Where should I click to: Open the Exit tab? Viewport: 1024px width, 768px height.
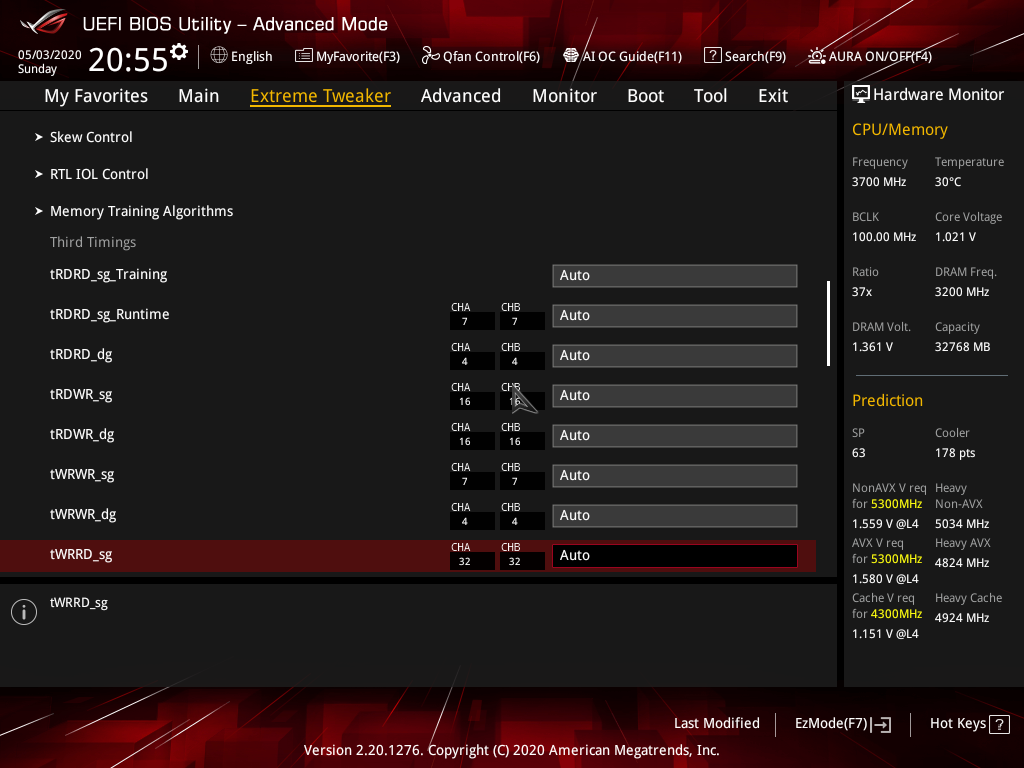[773, 96]
